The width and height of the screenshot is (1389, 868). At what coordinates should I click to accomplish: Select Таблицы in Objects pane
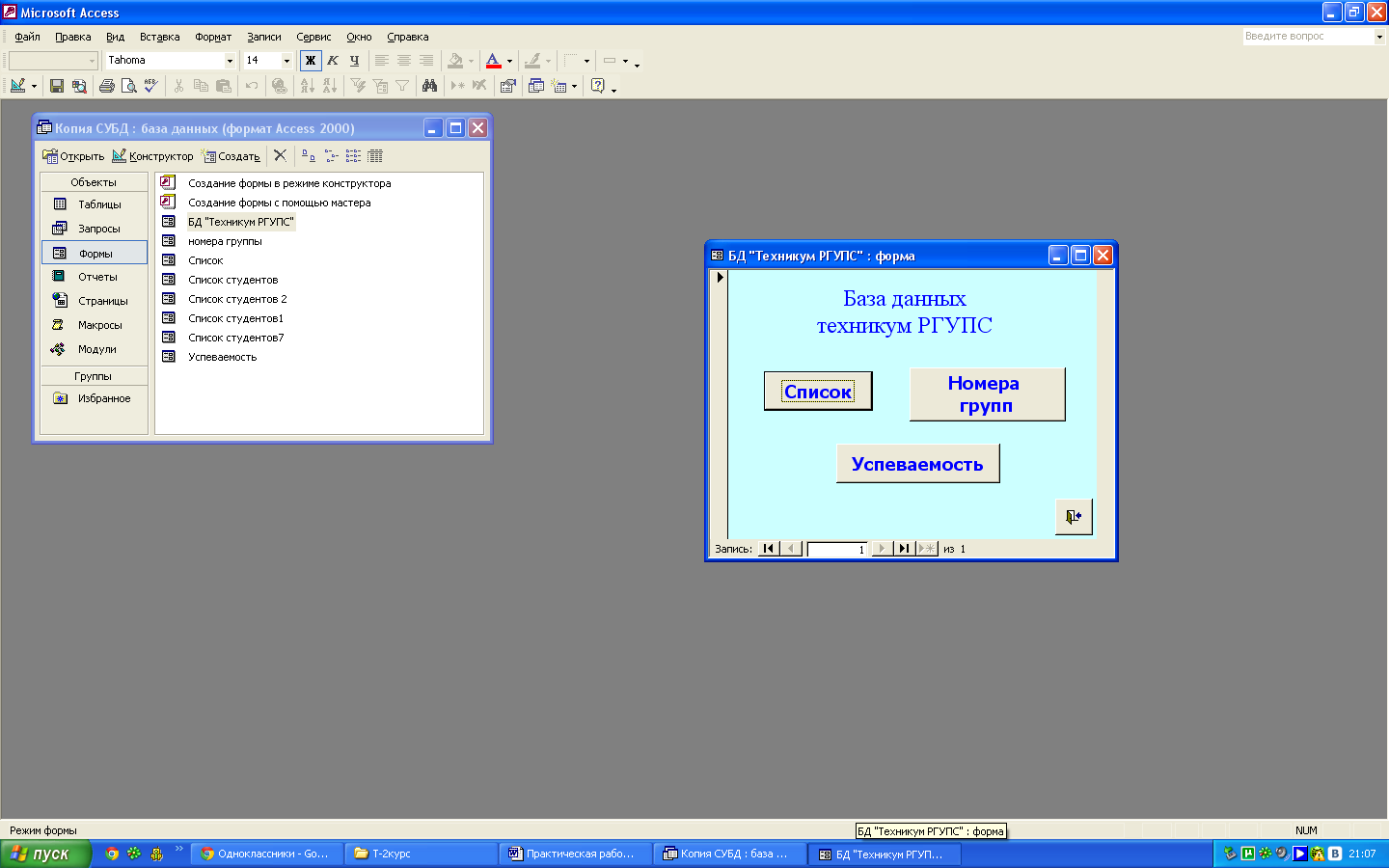point(95,204)
